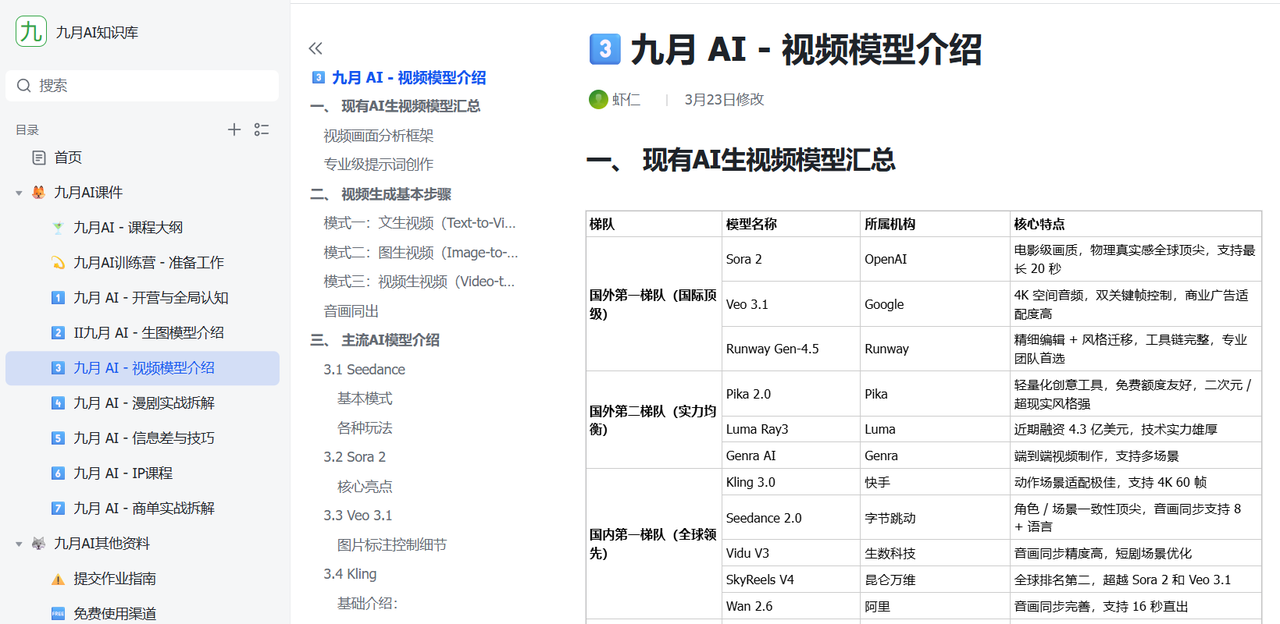The width and height of the screenshot is (1280, 624).
Task: Click table cell Runway Gen-4.5
Action: [772, 349]
